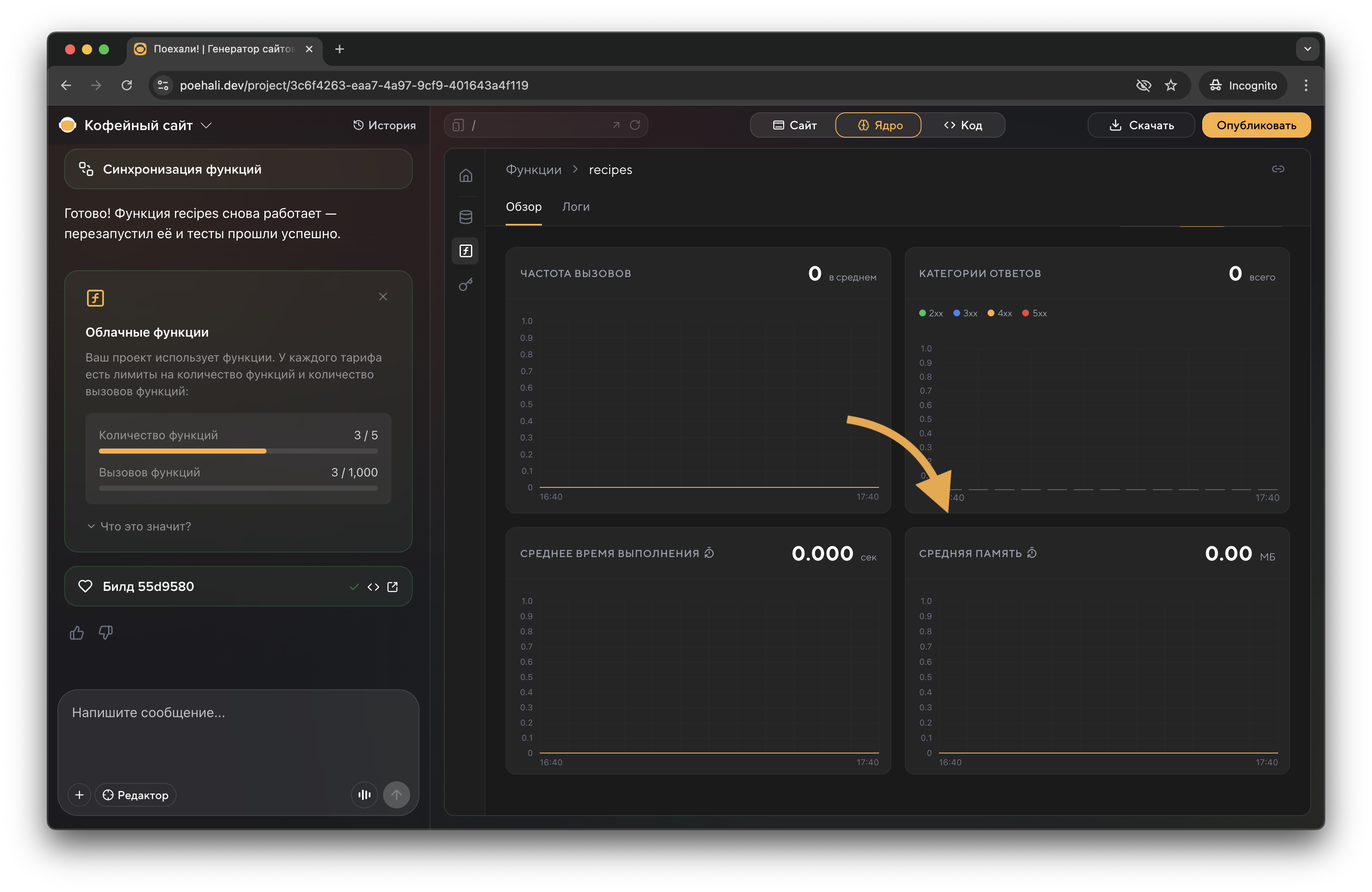Open build 55d9580 in new window
The width and height of the screenshot is (1372, 892).
point(392,587)
